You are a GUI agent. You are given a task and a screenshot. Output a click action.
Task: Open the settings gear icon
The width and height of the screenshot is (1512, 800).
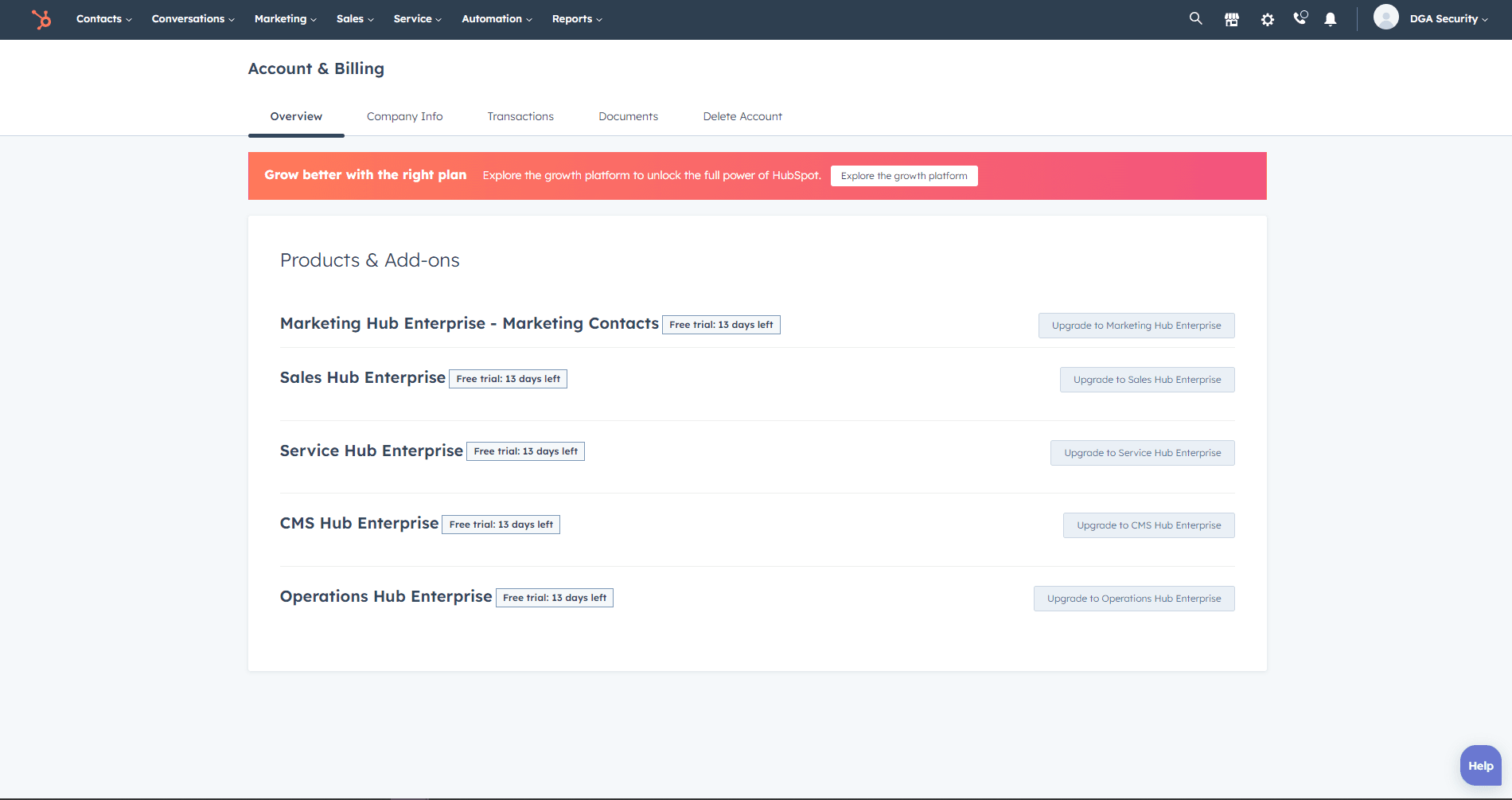(x=1267, y=19)
